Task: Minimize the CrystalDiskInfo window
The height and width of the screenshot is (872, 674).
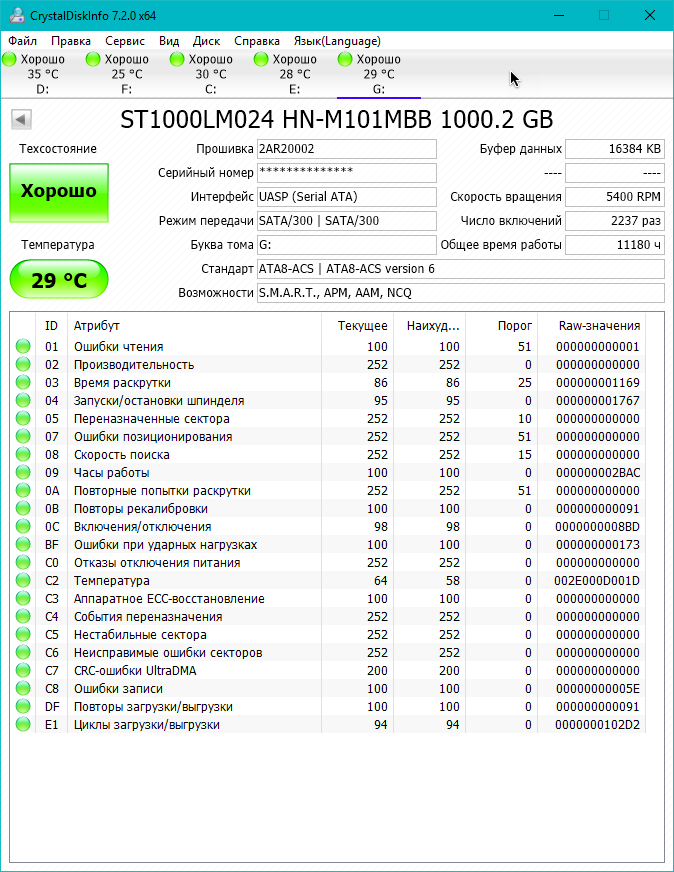Action: [559, 15]
